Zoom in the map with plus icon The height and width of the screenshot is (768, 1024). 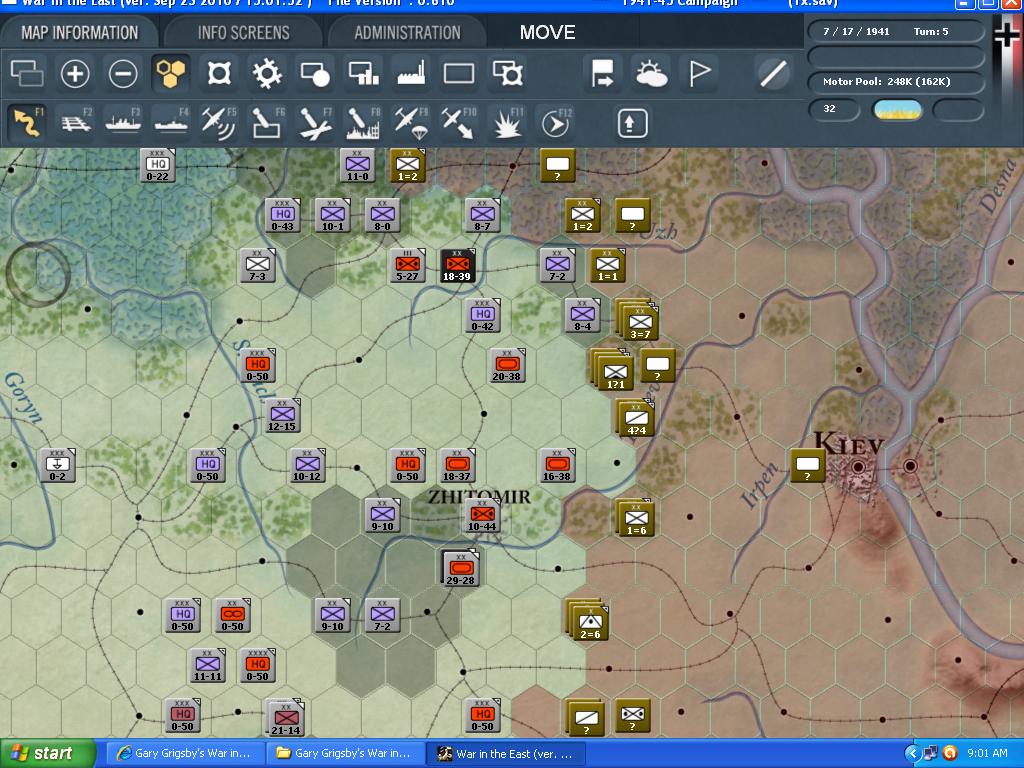tap(74, 73)
